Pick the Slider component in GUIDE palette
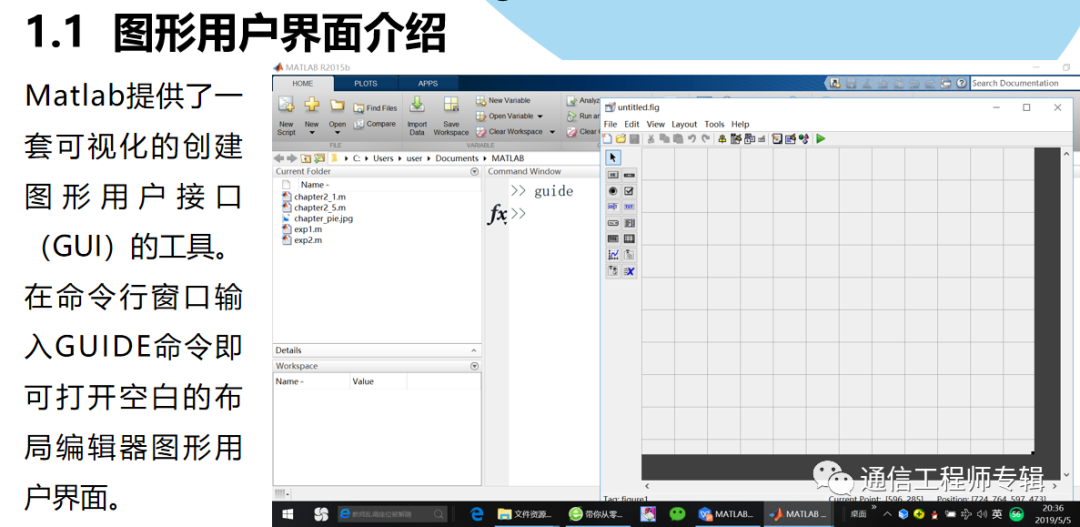The image size is (1080, 527). pos(629,175)
